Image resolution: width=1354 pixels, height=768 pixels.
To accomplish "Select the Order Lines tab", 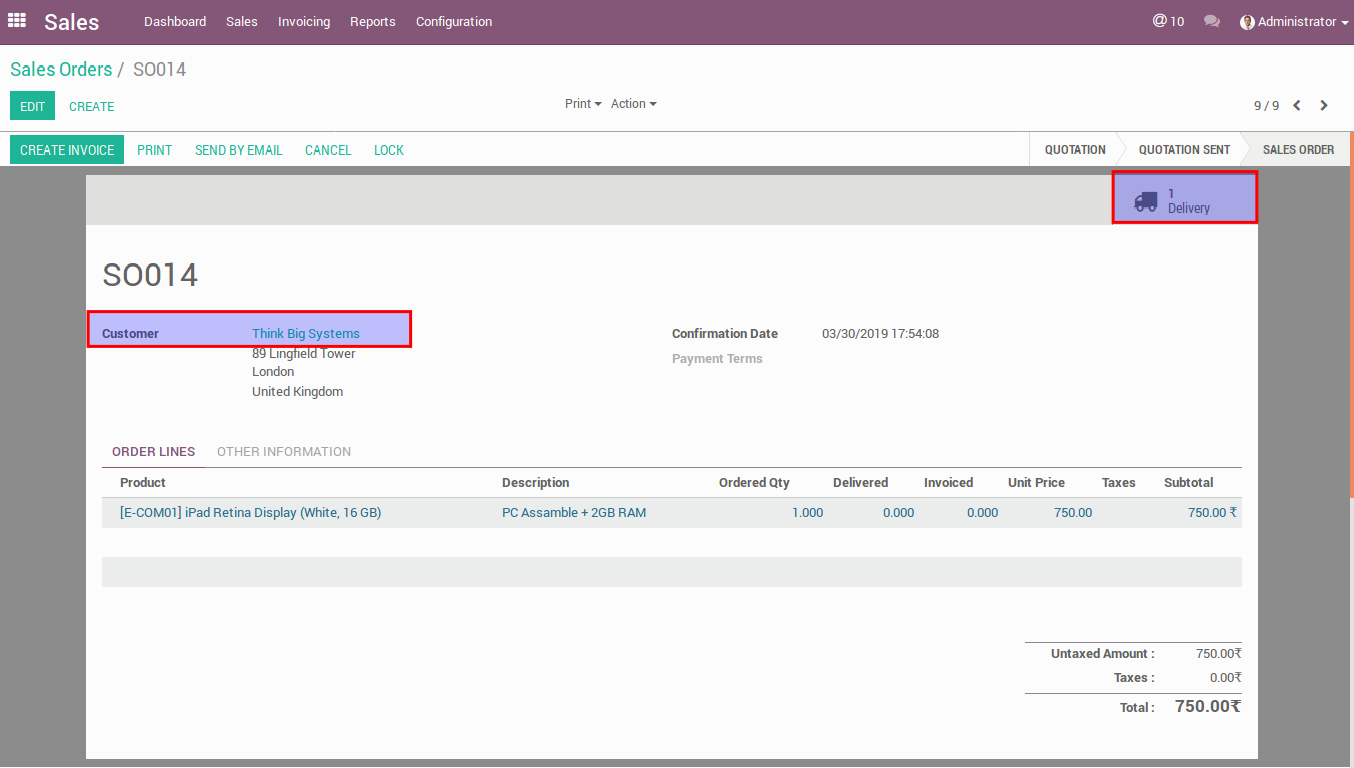I will click(x=153, y=452).
